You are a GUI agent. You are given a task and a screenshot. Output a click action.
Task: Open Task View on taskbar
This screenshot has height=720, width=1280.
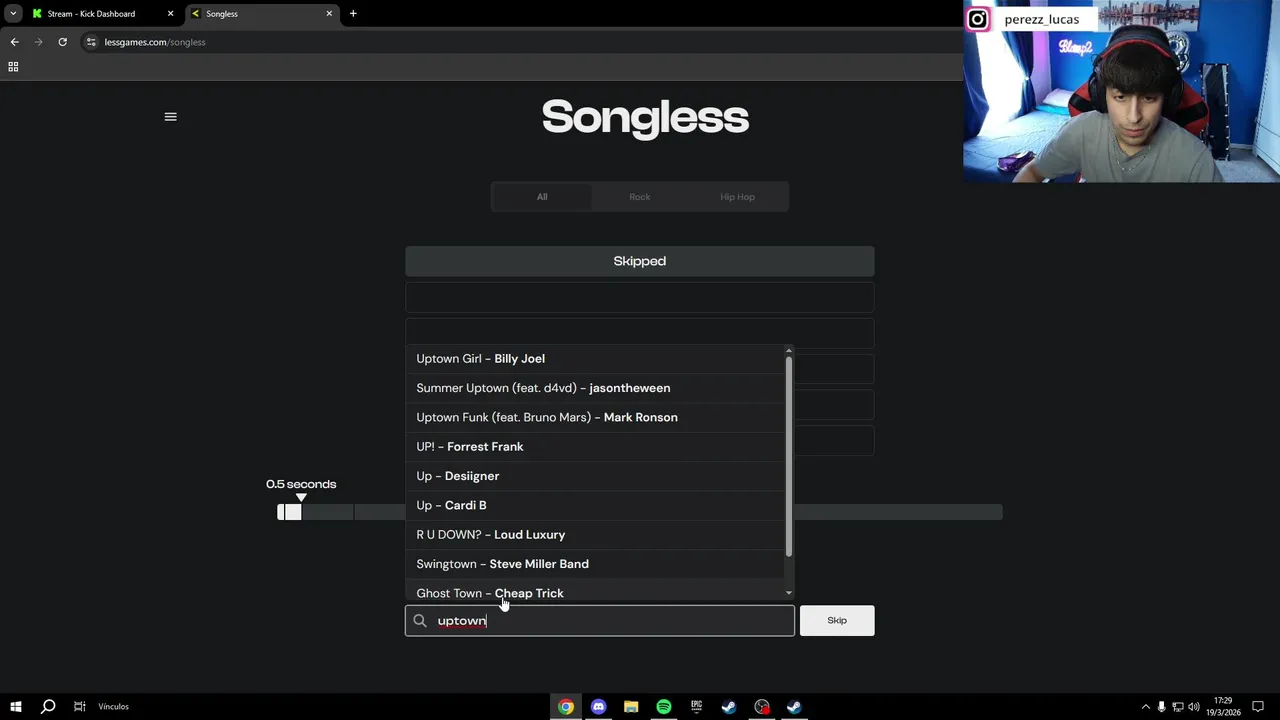point(79,707)
